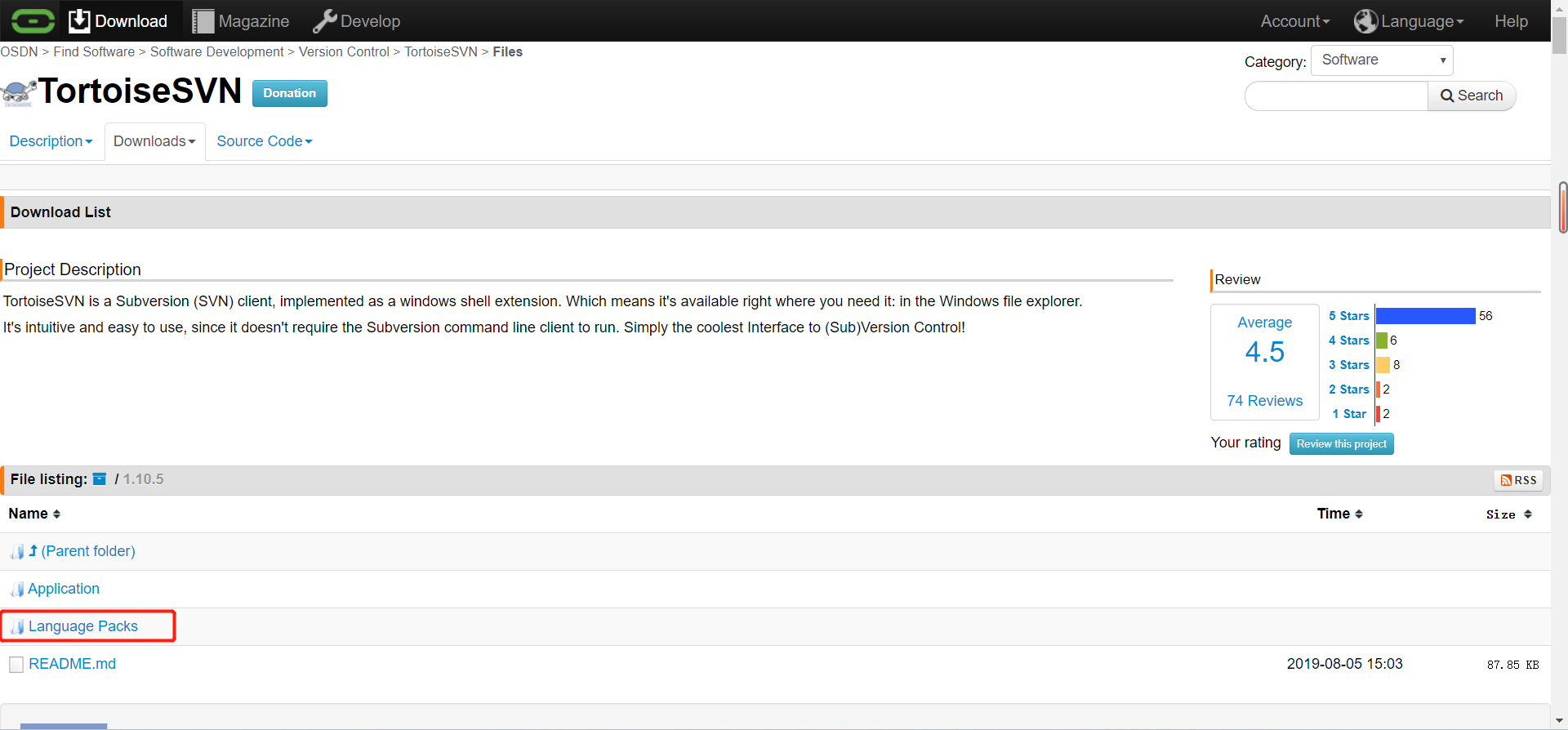
Task: Open the Downloads tab
Action: [154, 141]
